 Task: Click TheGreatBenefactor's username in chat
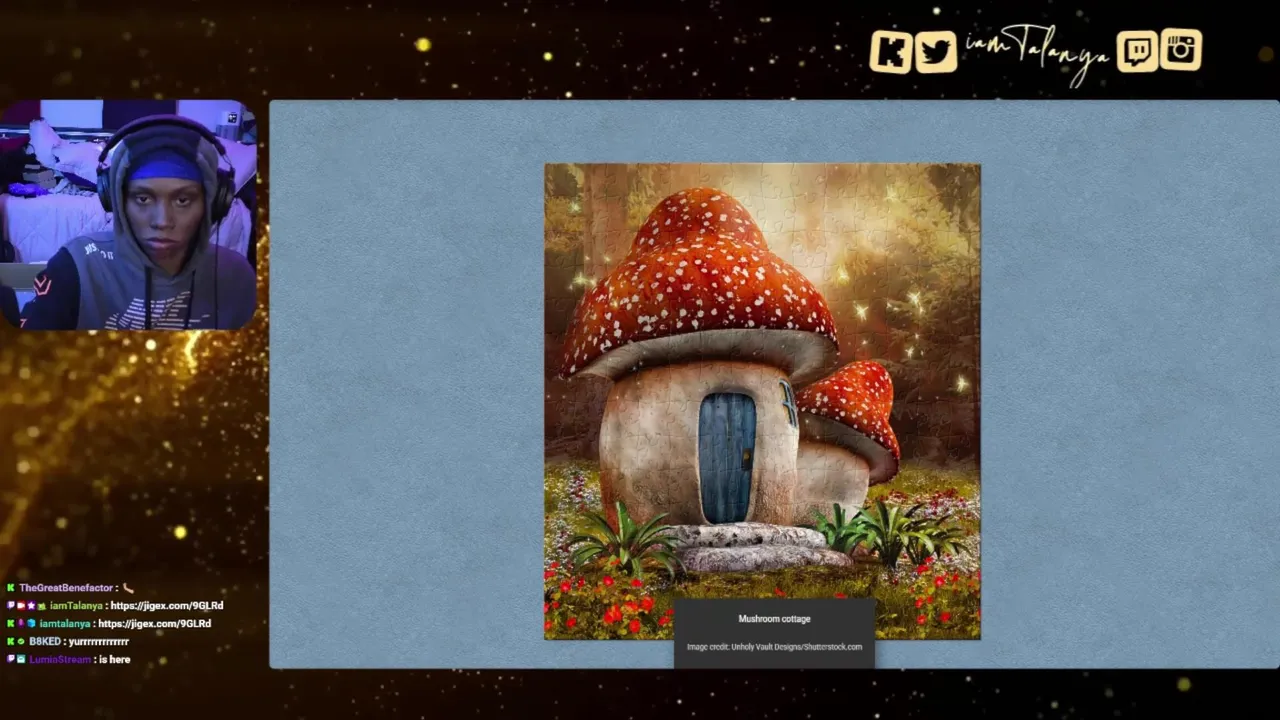coord(65,588)
